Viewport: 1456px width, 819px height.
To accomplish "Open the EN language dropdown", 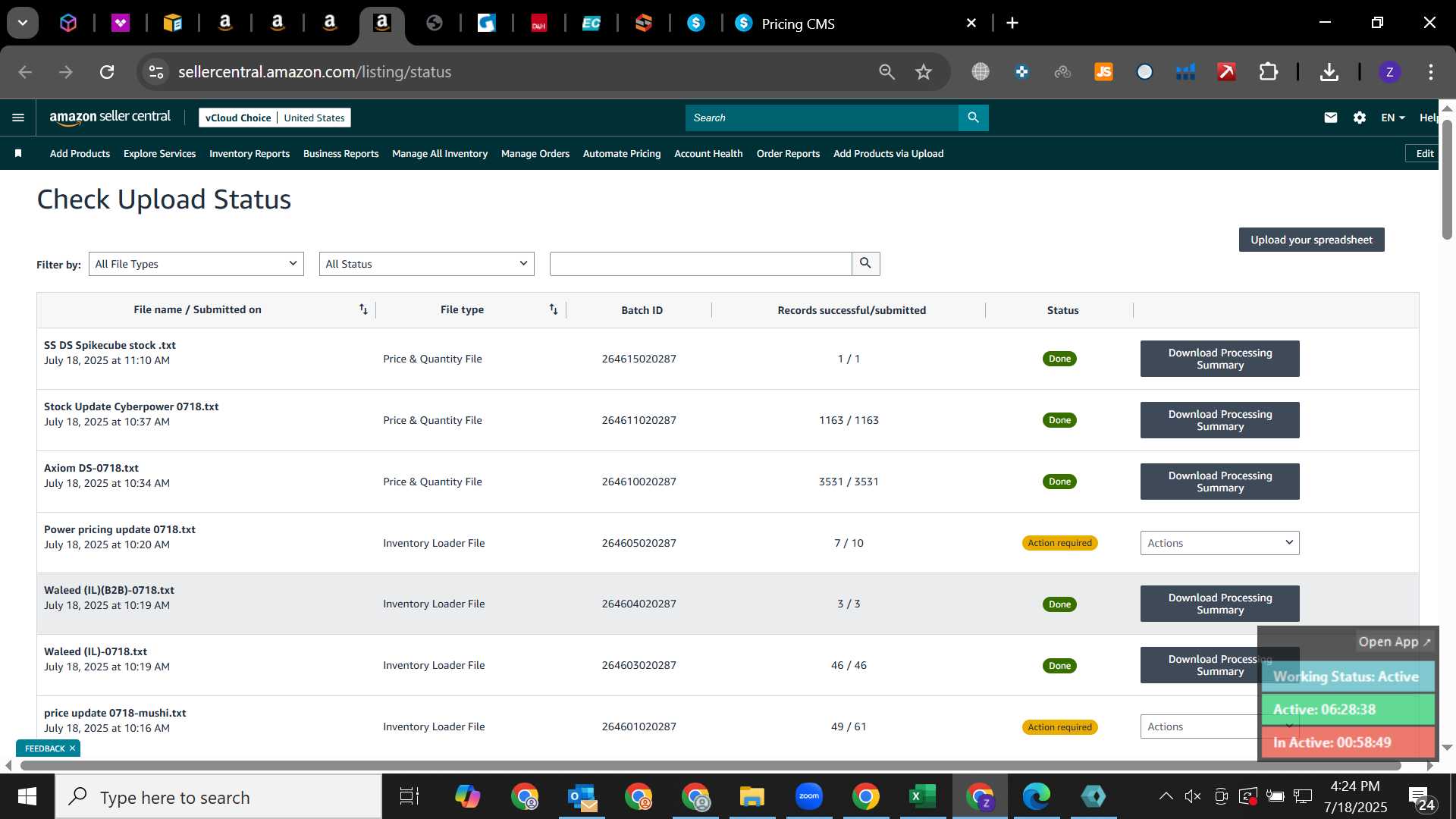I will tap(1392, 118).
